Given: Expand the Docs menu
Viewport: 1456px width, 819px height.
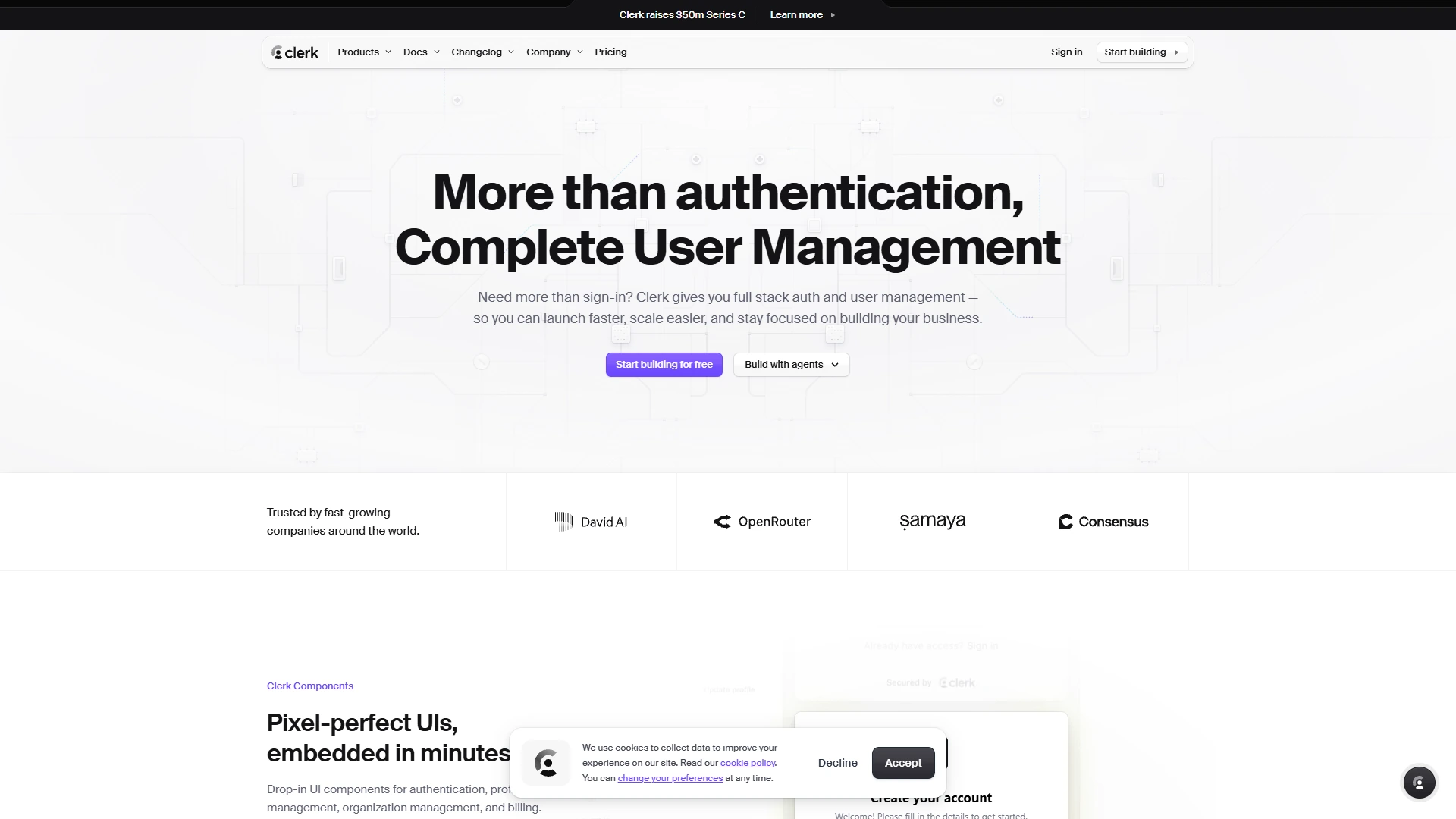Looking at the screenshot, I should point(421,52).
